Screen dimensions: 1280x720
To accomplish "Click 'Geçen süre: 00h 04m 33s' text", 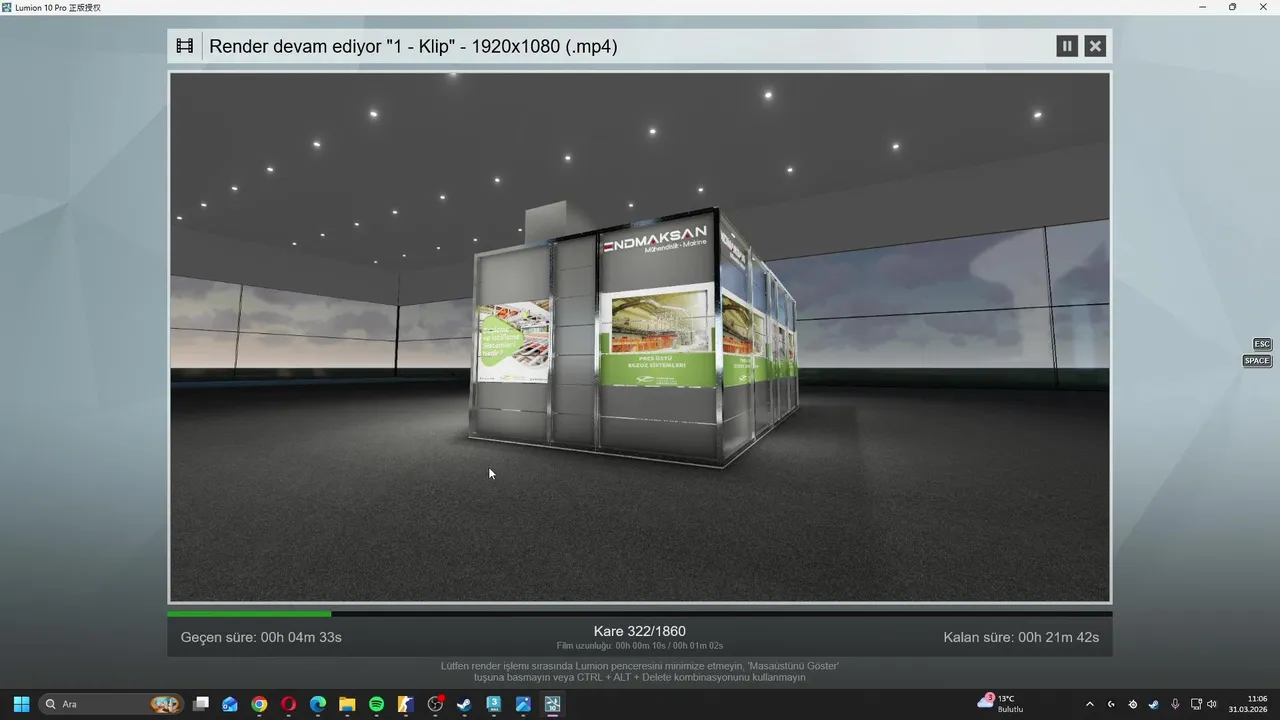I will [261, 637].
